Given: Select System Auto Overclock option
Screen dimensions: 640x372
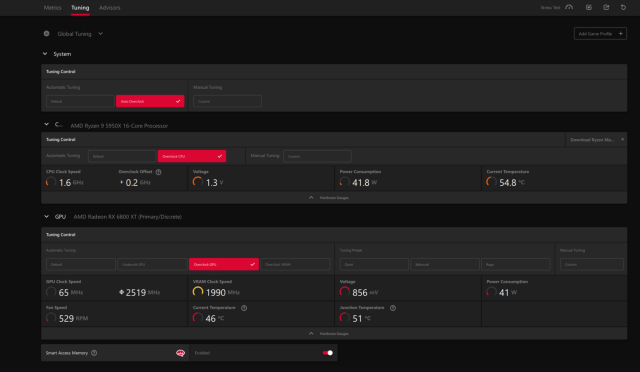Looking at the screenshot, I should coord(150,101).
